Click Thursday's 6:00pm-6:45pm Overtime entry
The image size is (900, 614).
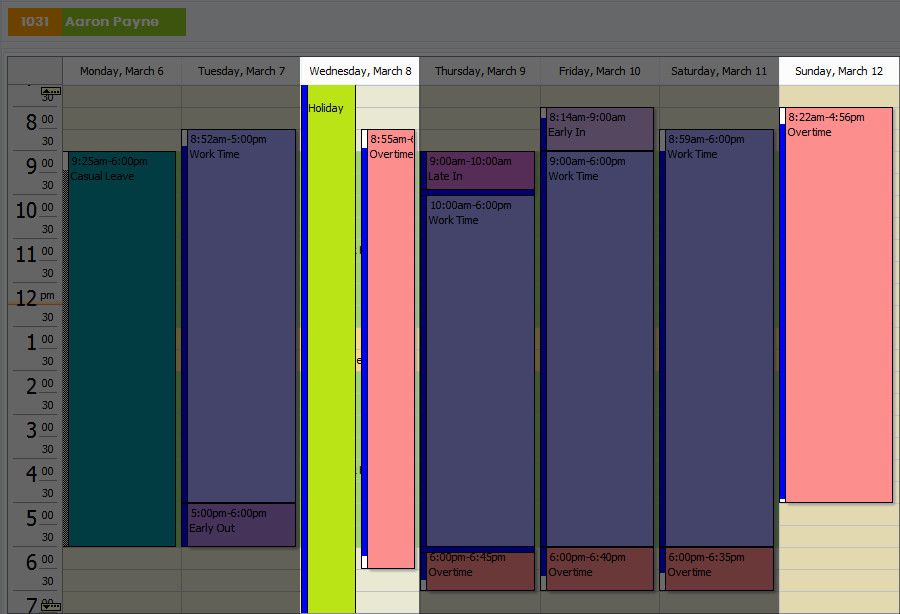click(480, 570)
